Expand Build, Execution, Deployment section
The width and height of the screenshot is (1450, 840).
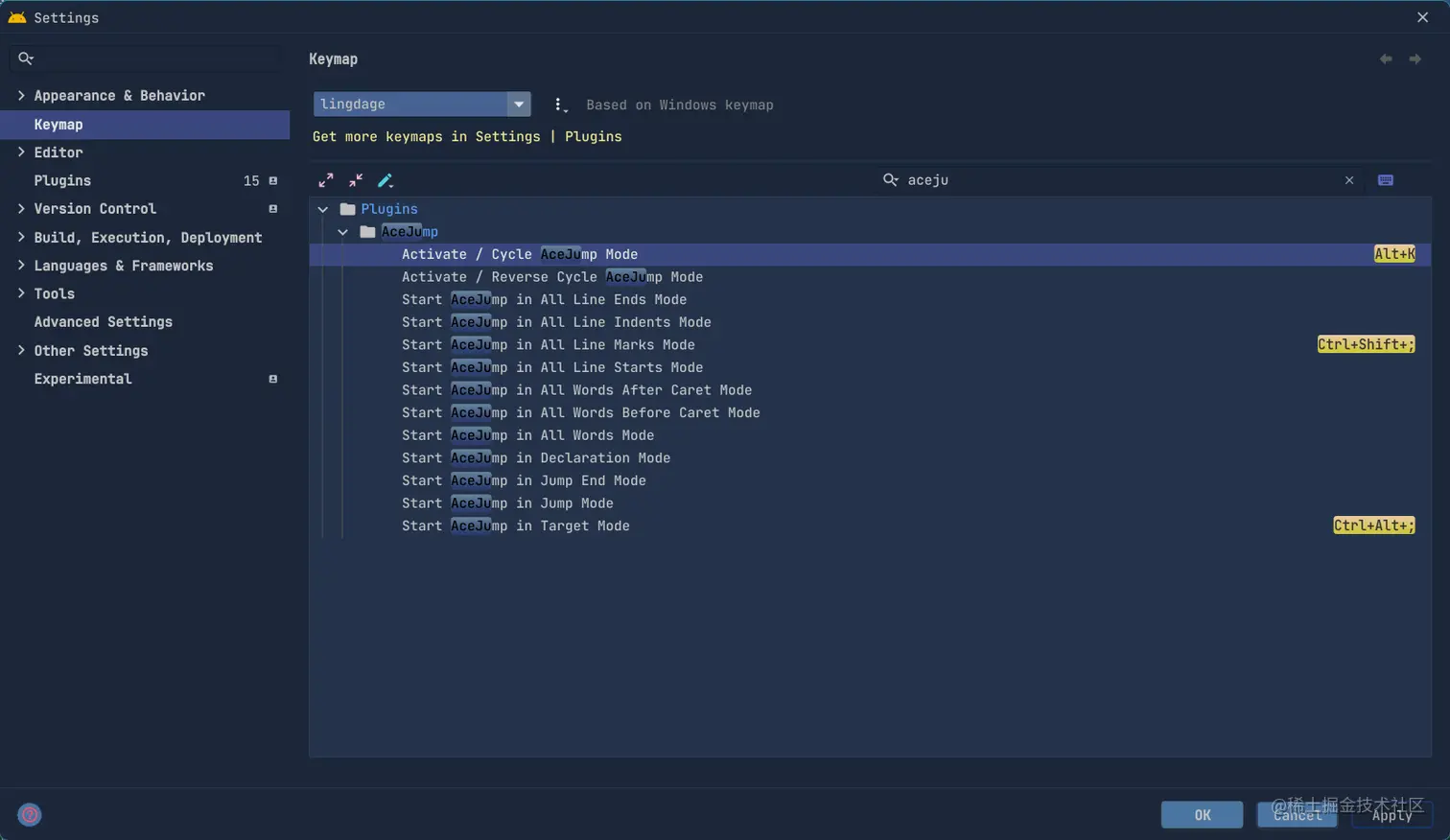[x=21, y=237]
